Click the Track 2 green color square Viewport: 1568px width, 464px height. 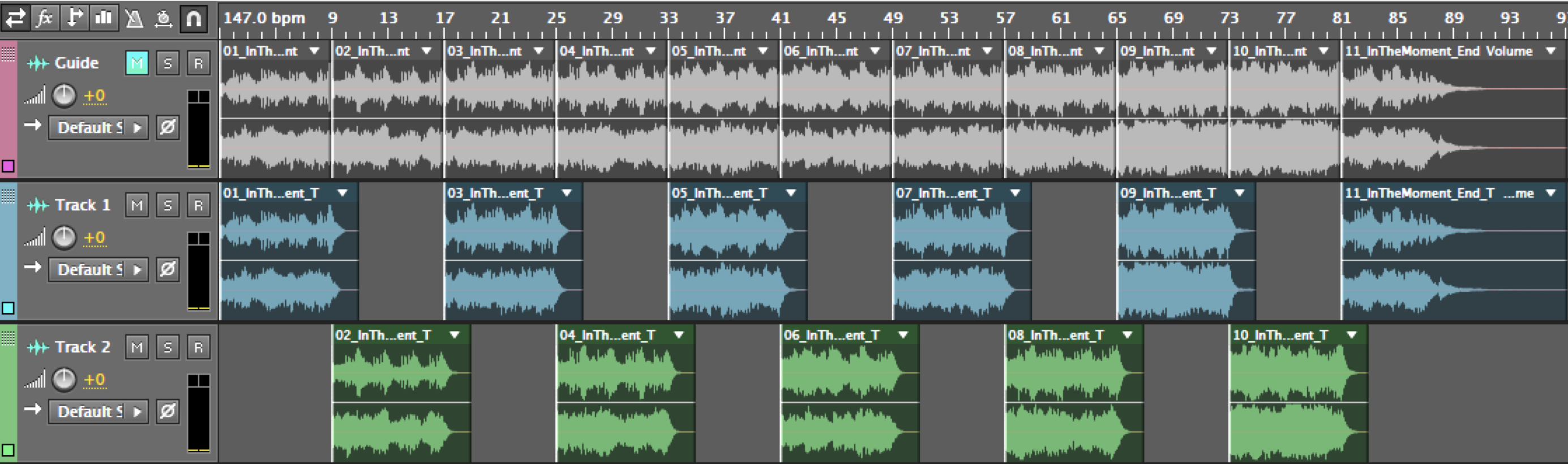click(x=8, y=450)
